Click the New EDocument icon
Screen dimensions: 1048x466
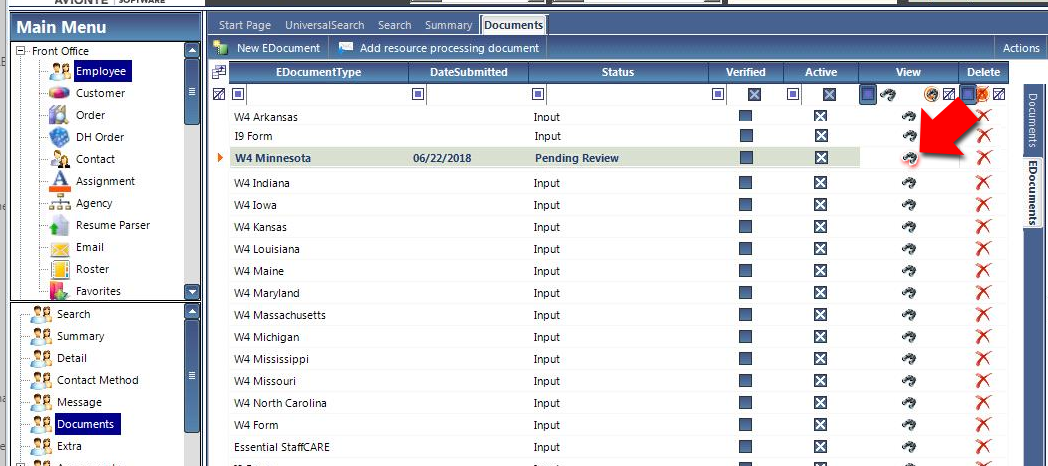pos(221,48)
